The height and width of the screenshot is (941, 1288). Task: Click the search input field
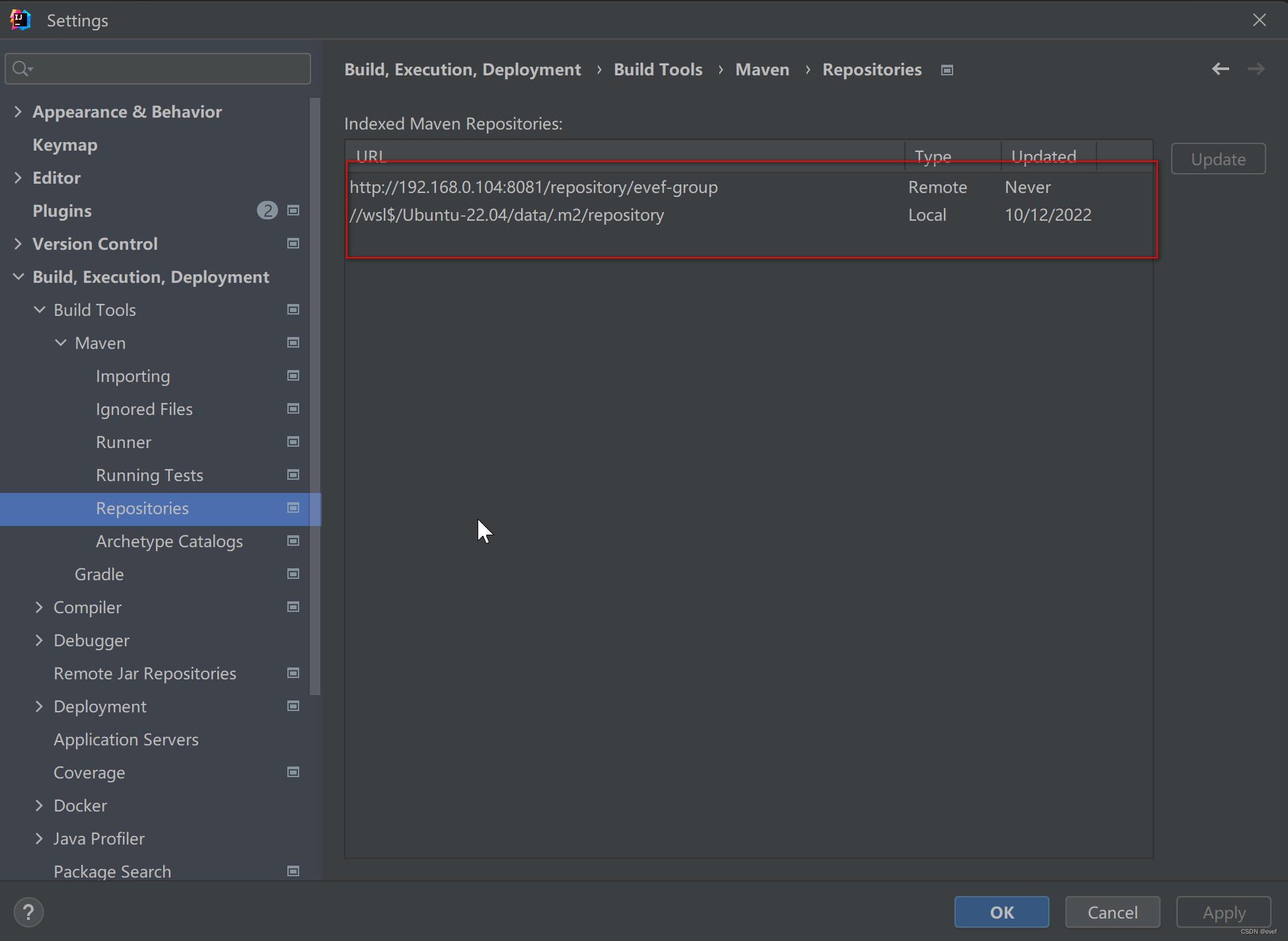[x=159, y=68]
